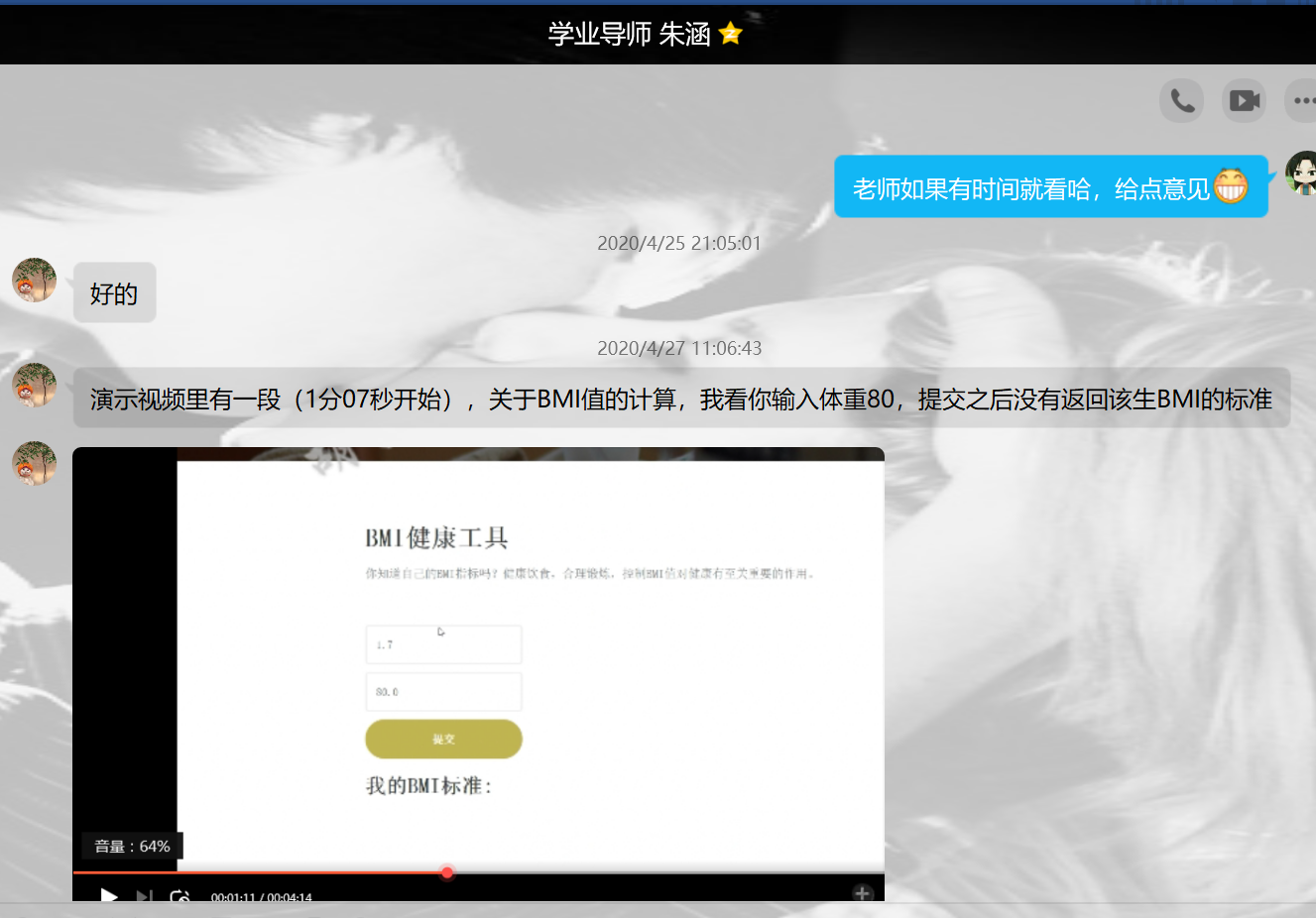Viewport: 1316px width, 918px height.
Task: Click the avatar beside the video message
Action: pyautogui.click(x=35, y=463)
